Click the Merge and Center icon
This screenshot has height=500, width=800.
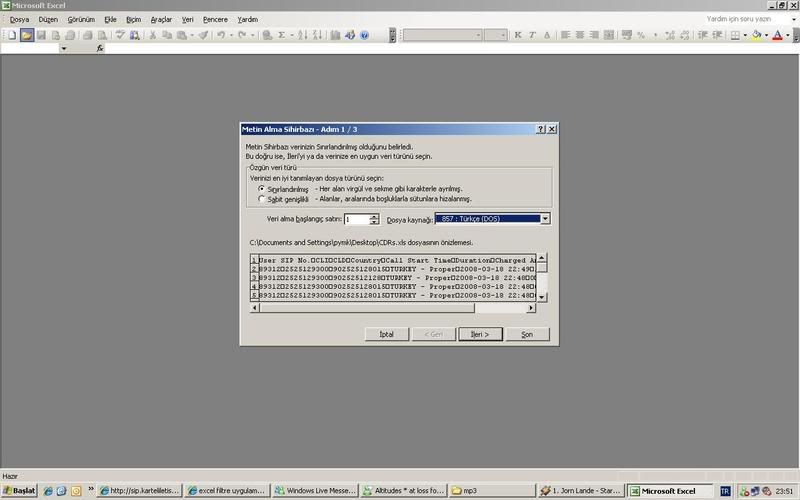point(609,35)
